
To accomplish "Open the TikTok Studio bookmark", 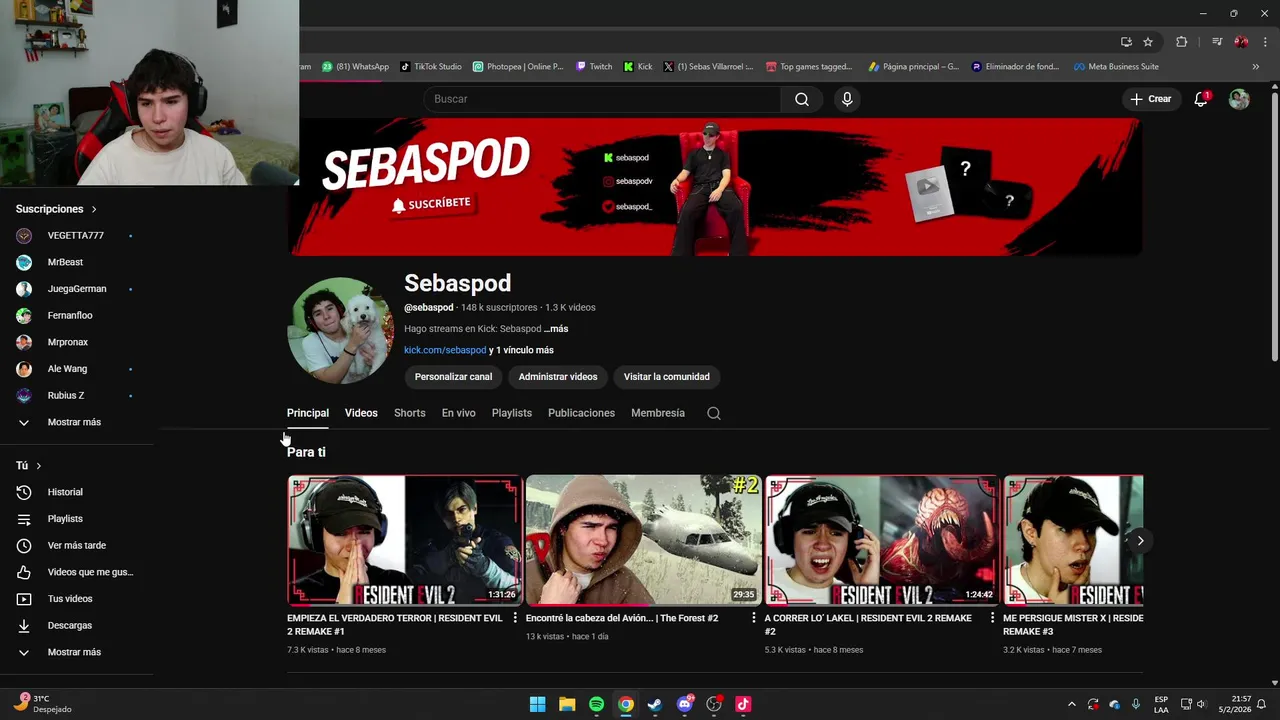I will coord(431,67).
